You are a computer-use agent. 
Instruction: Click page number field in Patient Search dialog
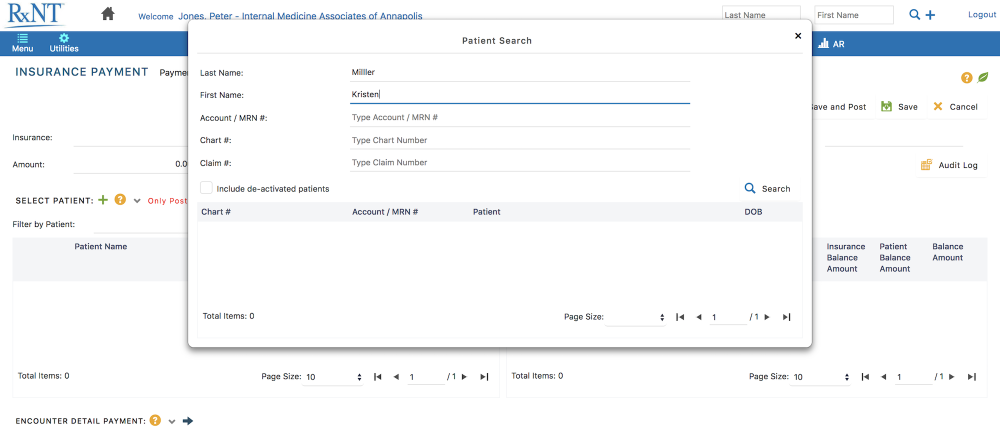click(x=728, y=317)
